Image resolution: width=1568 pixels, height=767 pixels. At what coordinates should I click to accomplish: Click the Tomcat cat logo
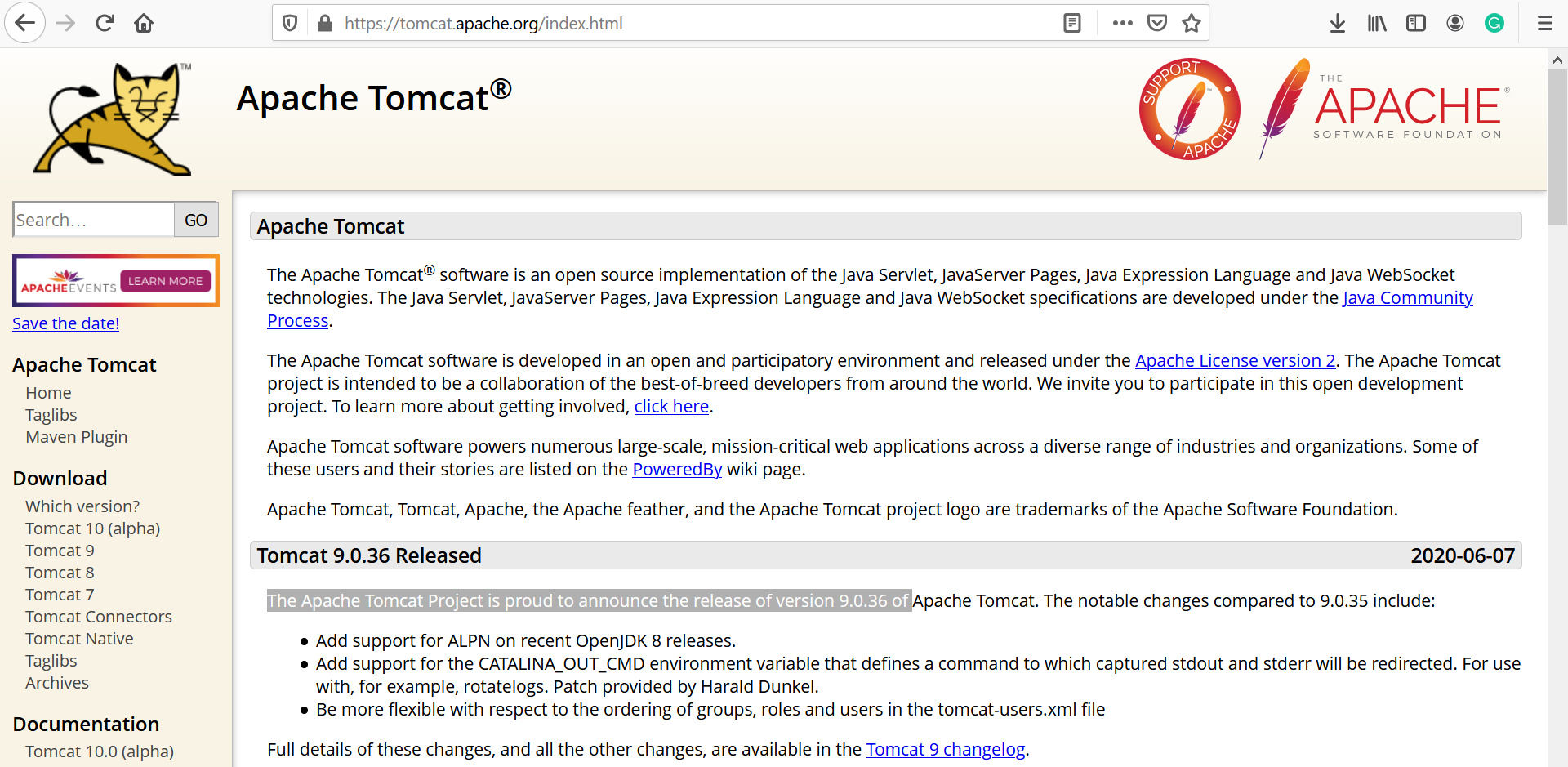pos(113,118)
